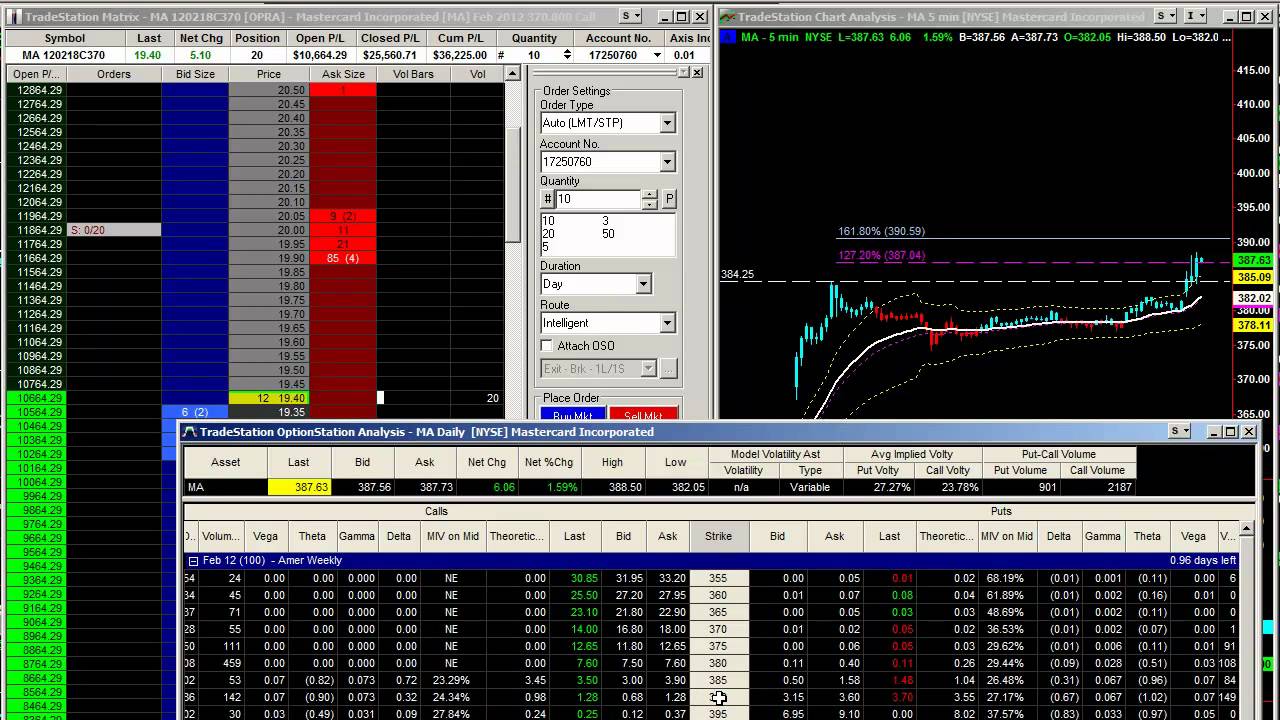Close the Order Settings panel
Image resolution: width=1280 pixels, height=720 pixels.
coord(697,73)
